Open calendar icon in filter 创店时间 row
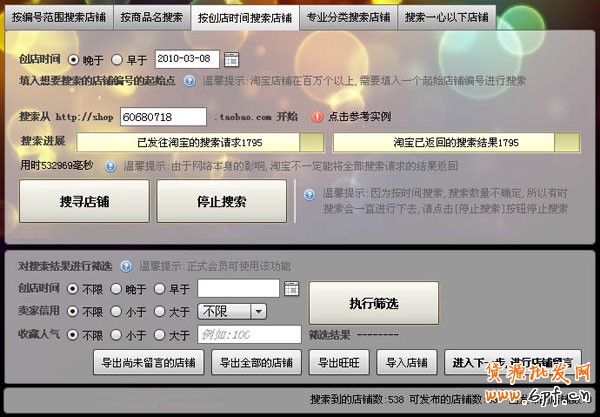 click(291, 289)
